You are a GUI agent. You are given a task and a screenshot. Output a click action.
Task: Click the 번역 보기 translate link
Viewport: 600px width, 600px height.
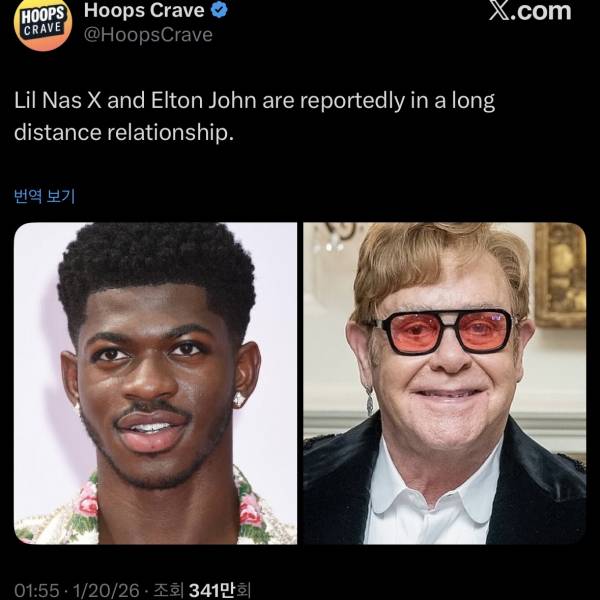(44, 196)
